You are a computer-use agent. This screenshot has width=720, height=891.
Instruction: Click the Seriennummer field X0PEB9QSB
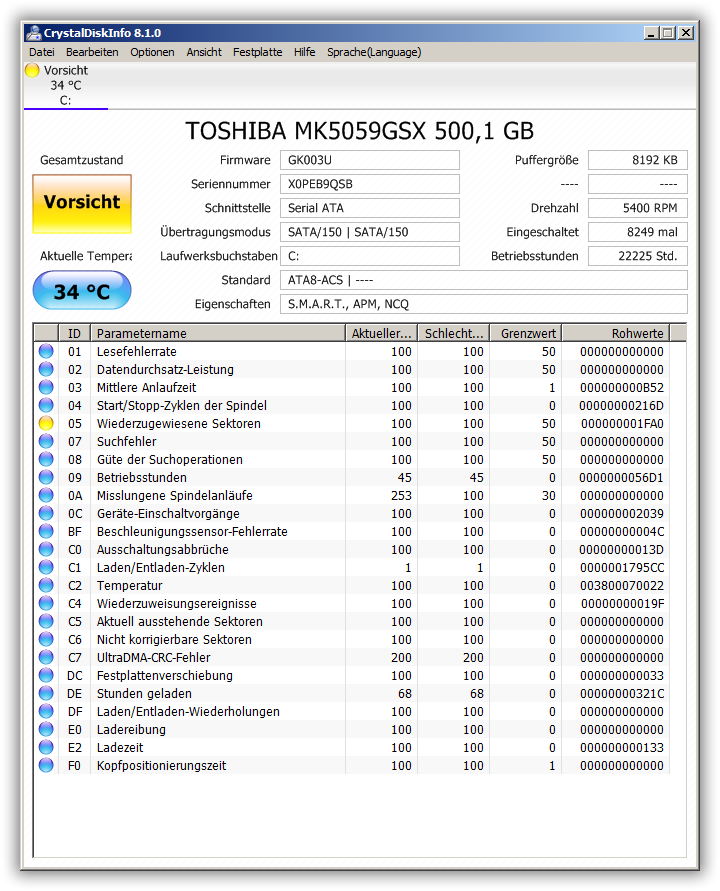point(369,184)
